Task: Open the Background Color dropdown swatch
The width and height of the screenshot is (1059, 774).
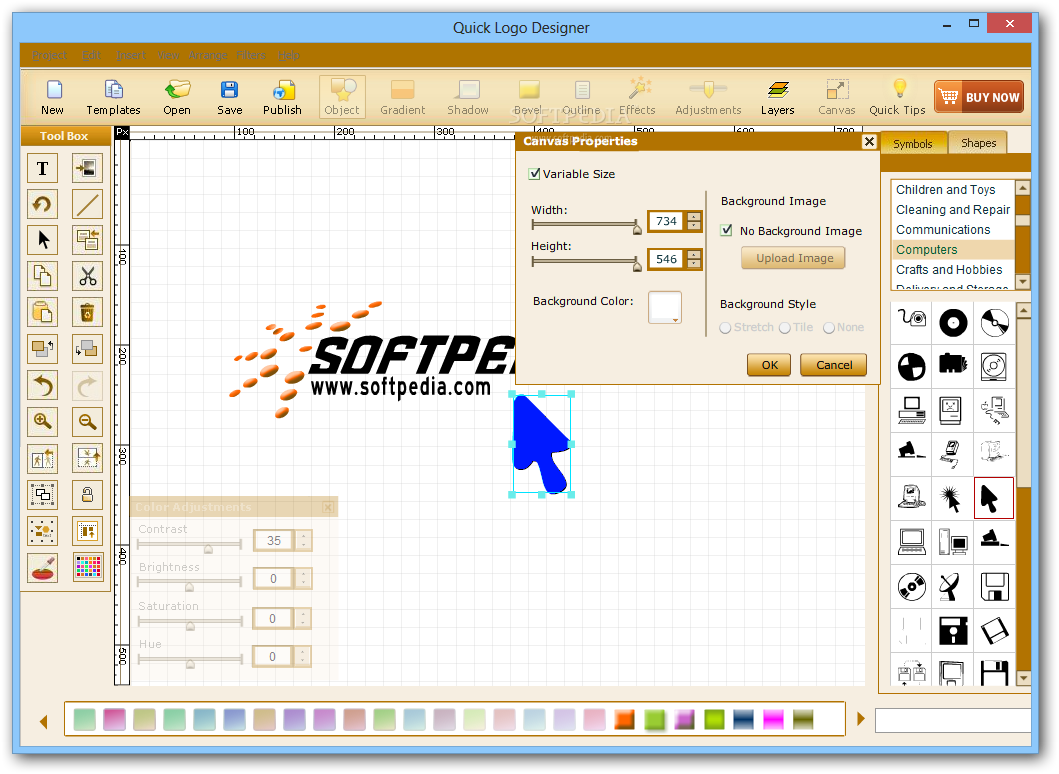Action: click(x=665, y=307)
